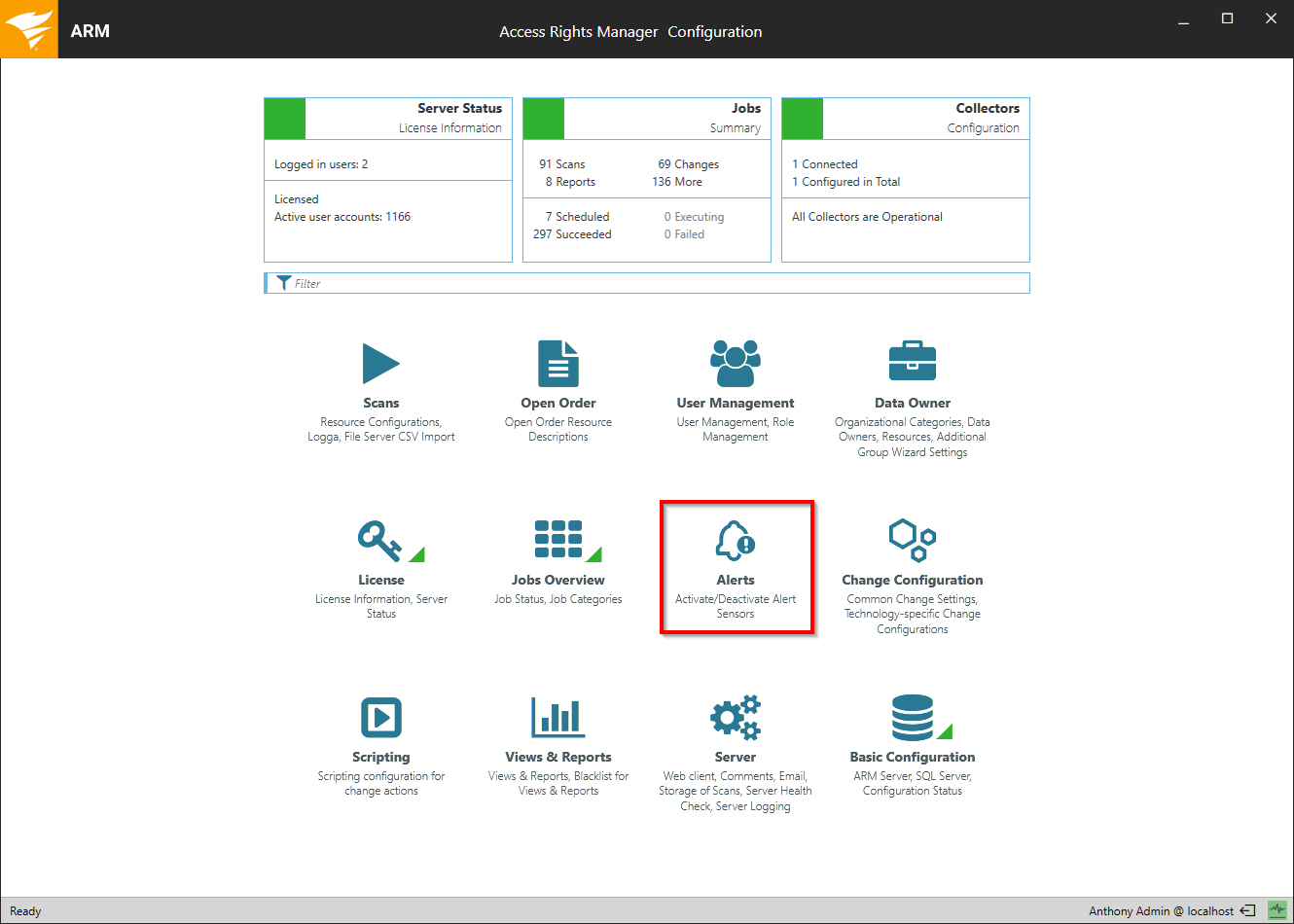Click the Configuration title text
This screenshot has height=924, width=1294.
tap(714, 31)
